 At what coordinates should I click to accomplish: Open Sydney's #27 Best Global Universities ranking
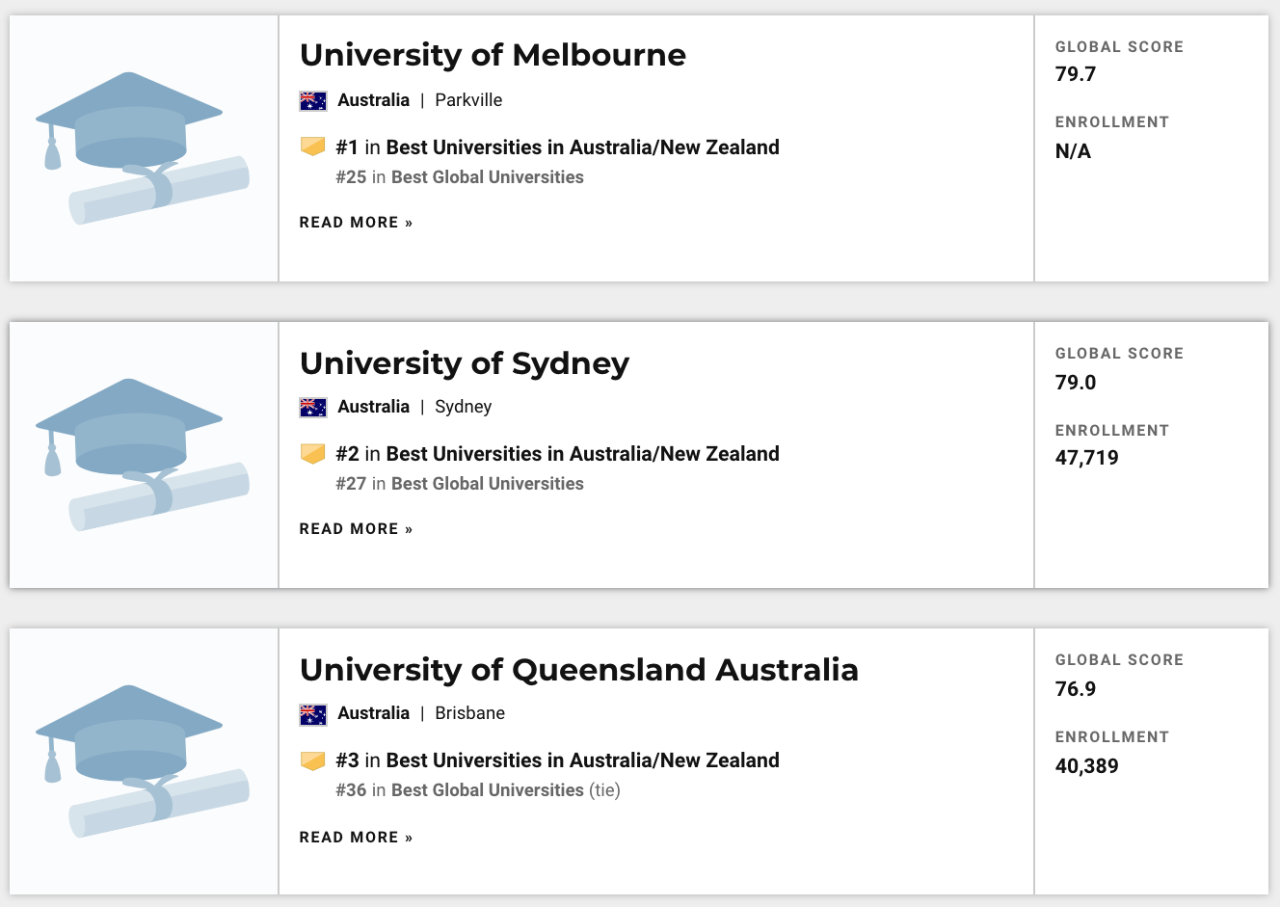coord(486,484)
